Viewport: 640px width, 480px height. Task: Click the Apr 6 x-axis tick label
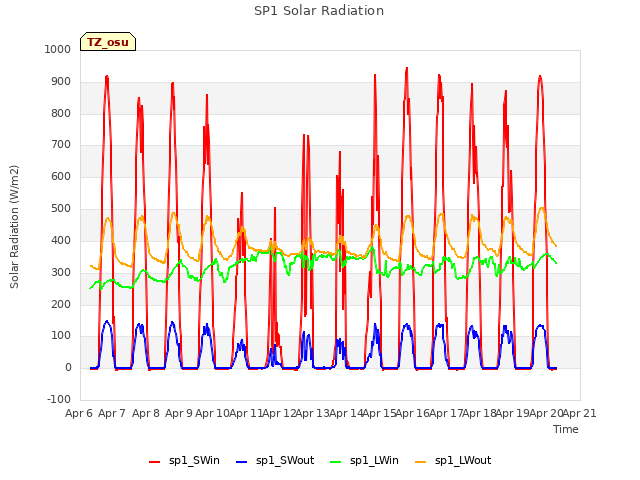click(79, 413)
